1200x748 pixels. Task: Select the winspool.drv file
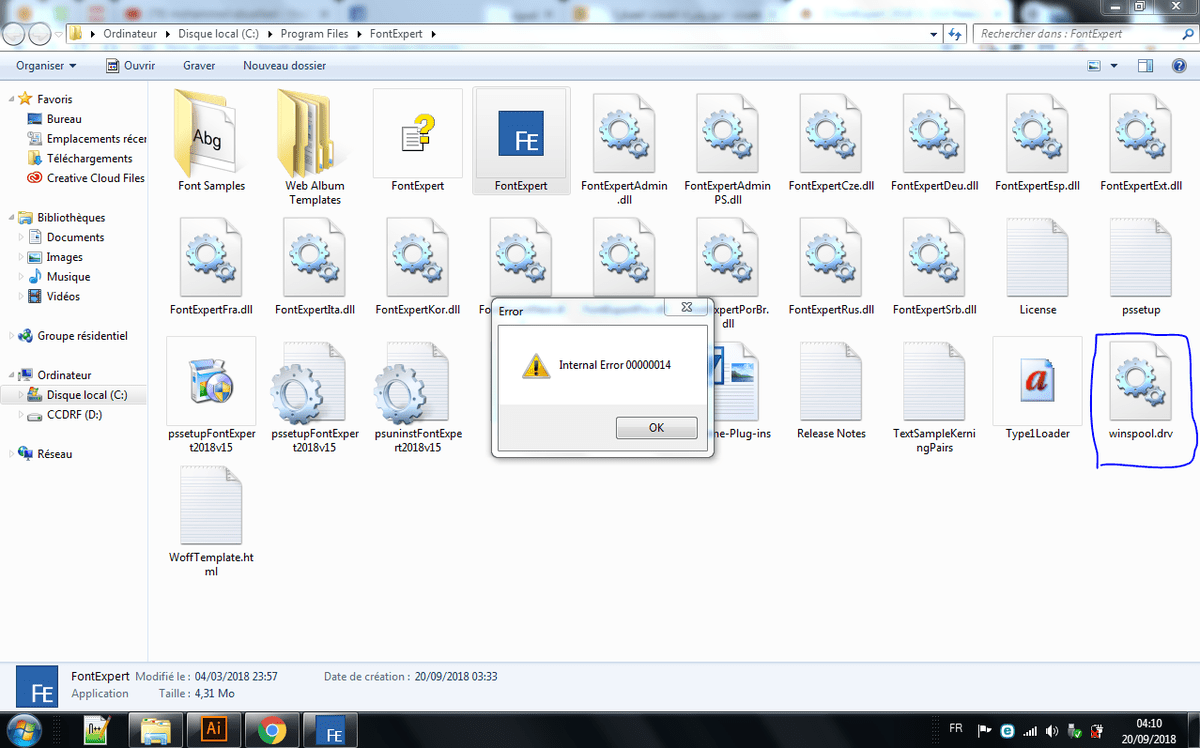point(1141,388)
